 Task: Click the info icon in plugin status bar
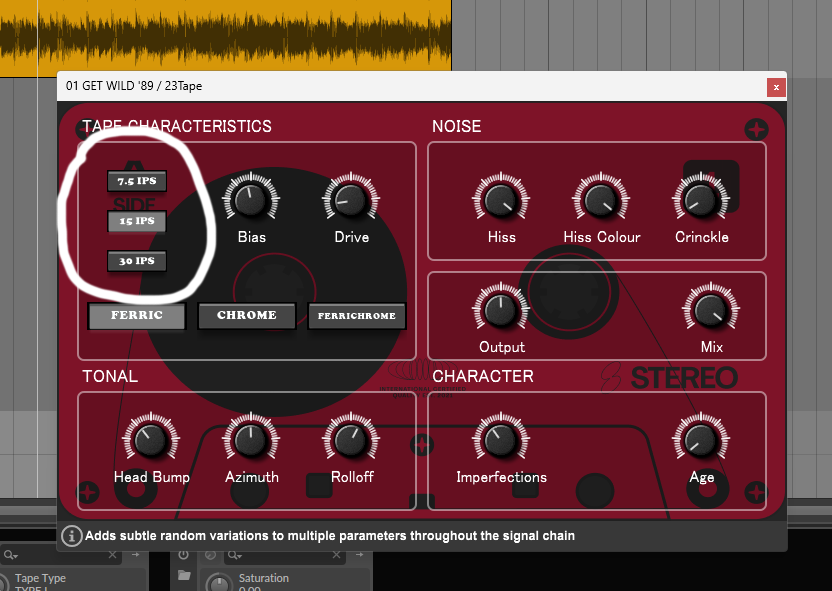click(72, 536)
